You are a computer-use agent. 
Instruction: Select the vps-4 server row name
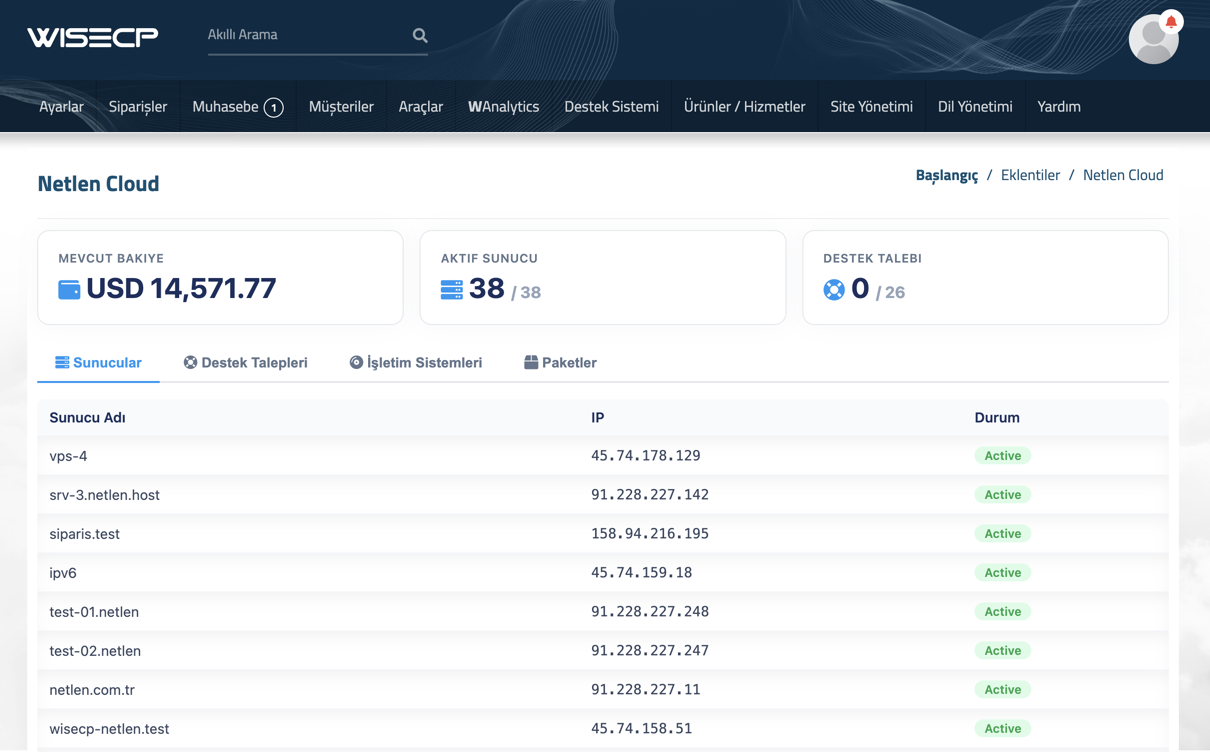[x=68, y=456]
